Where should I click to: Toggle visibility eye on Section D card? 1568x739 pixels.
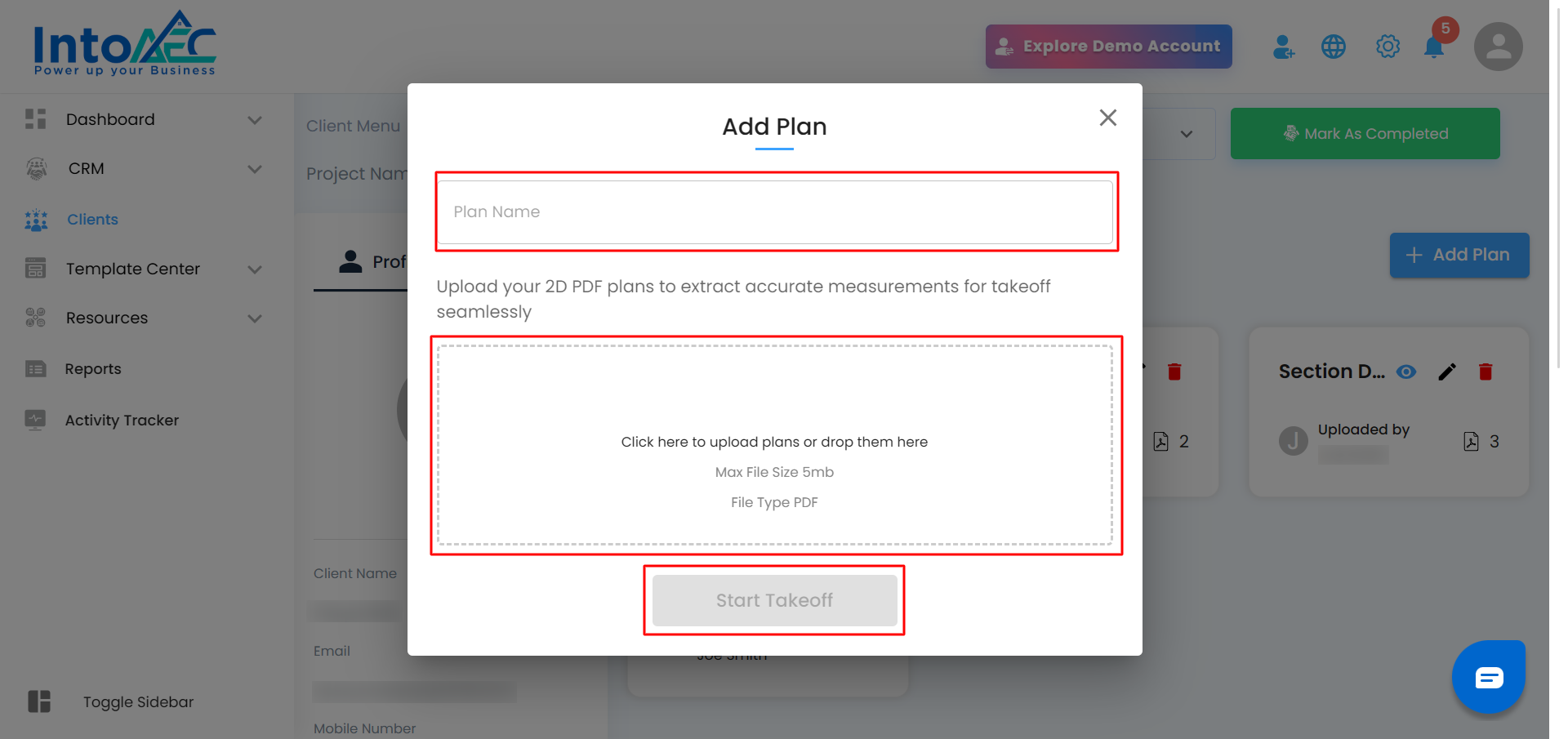pos(1406,372)
